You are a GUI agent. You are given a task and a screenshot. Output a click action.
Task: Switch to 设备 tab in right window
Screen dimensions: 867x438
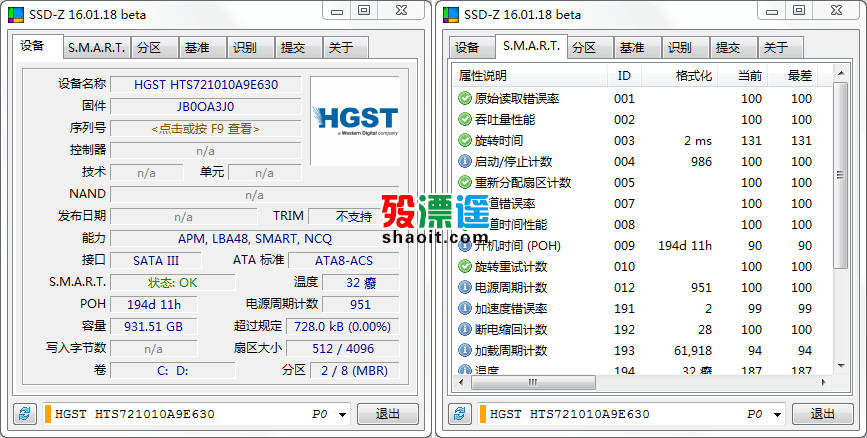472,48
